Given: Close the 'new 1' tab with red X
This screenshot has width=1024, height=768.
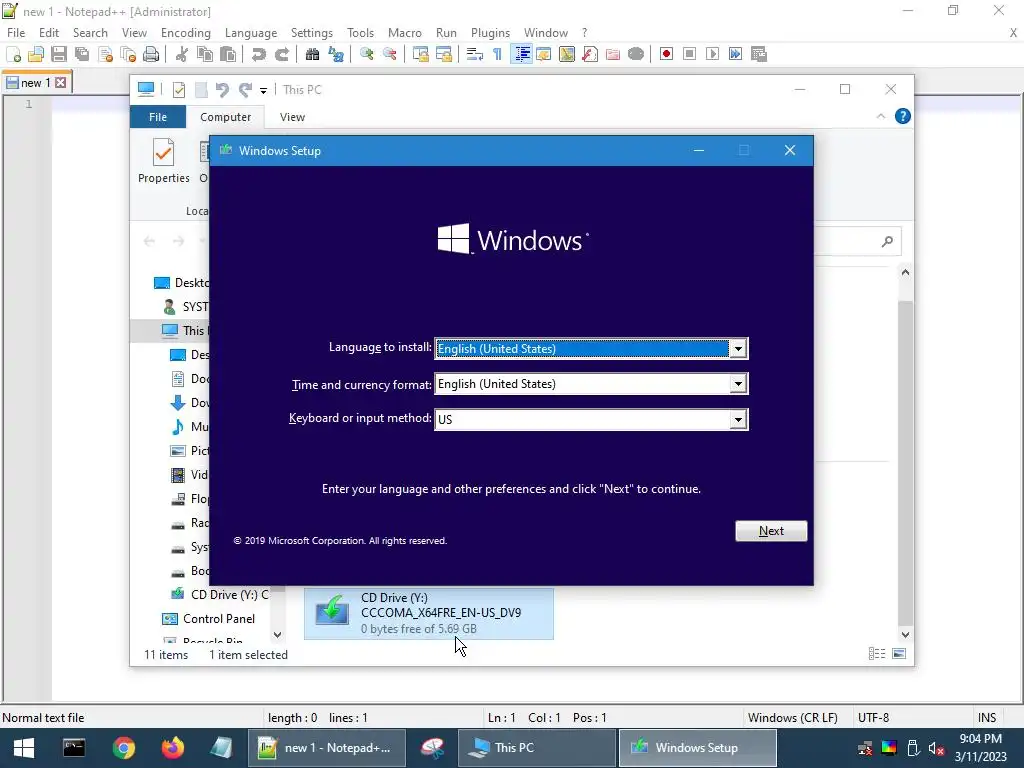Looking at the screenshot, I should pyautogui.click(x=61, y=82).
